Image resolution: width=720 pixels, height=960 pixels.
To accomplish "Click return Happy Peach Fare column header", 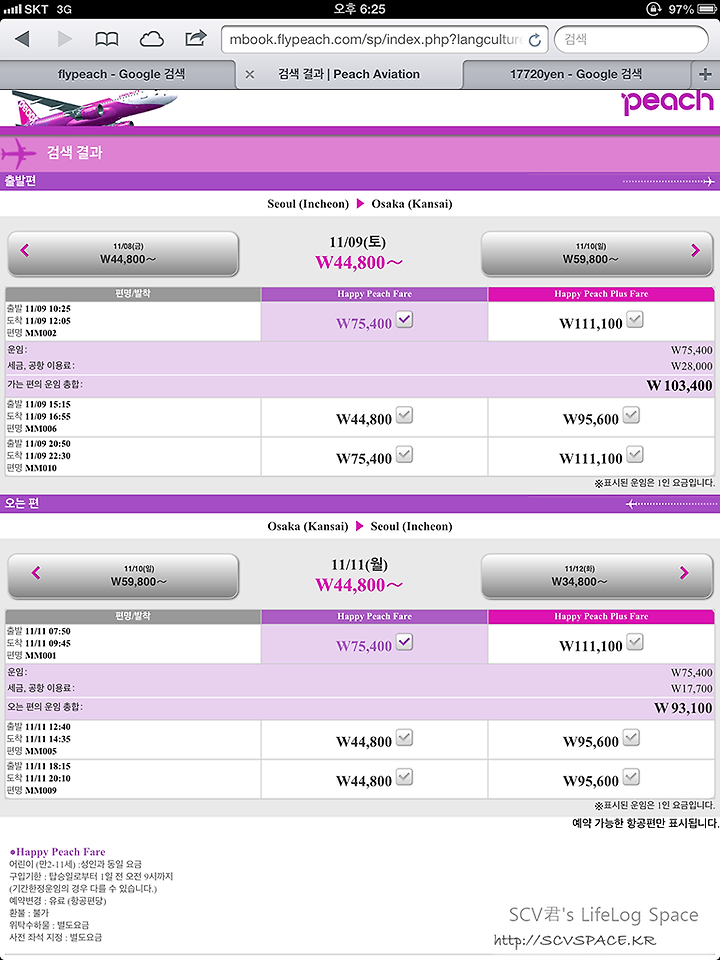I will [x=374, y=617].
